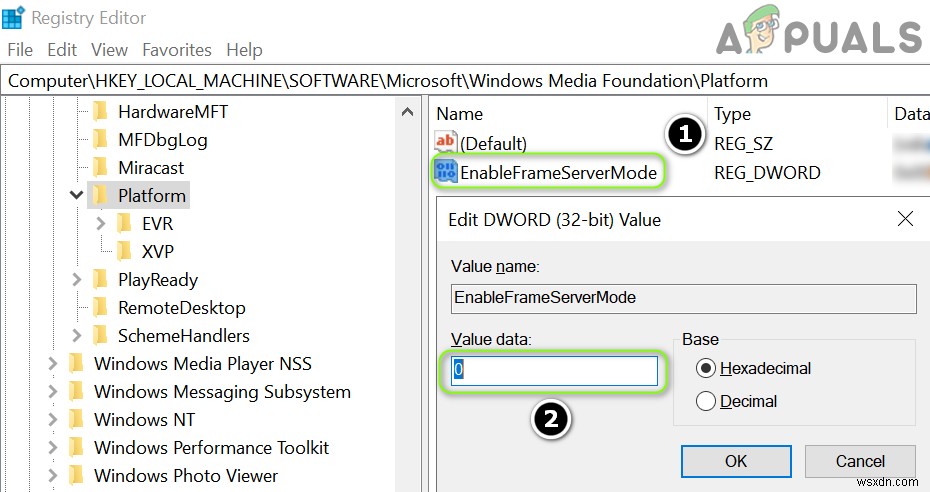Click the EnableFrameServerMode DWORD icon
930x492 pixels.
(x=445, y=172)
